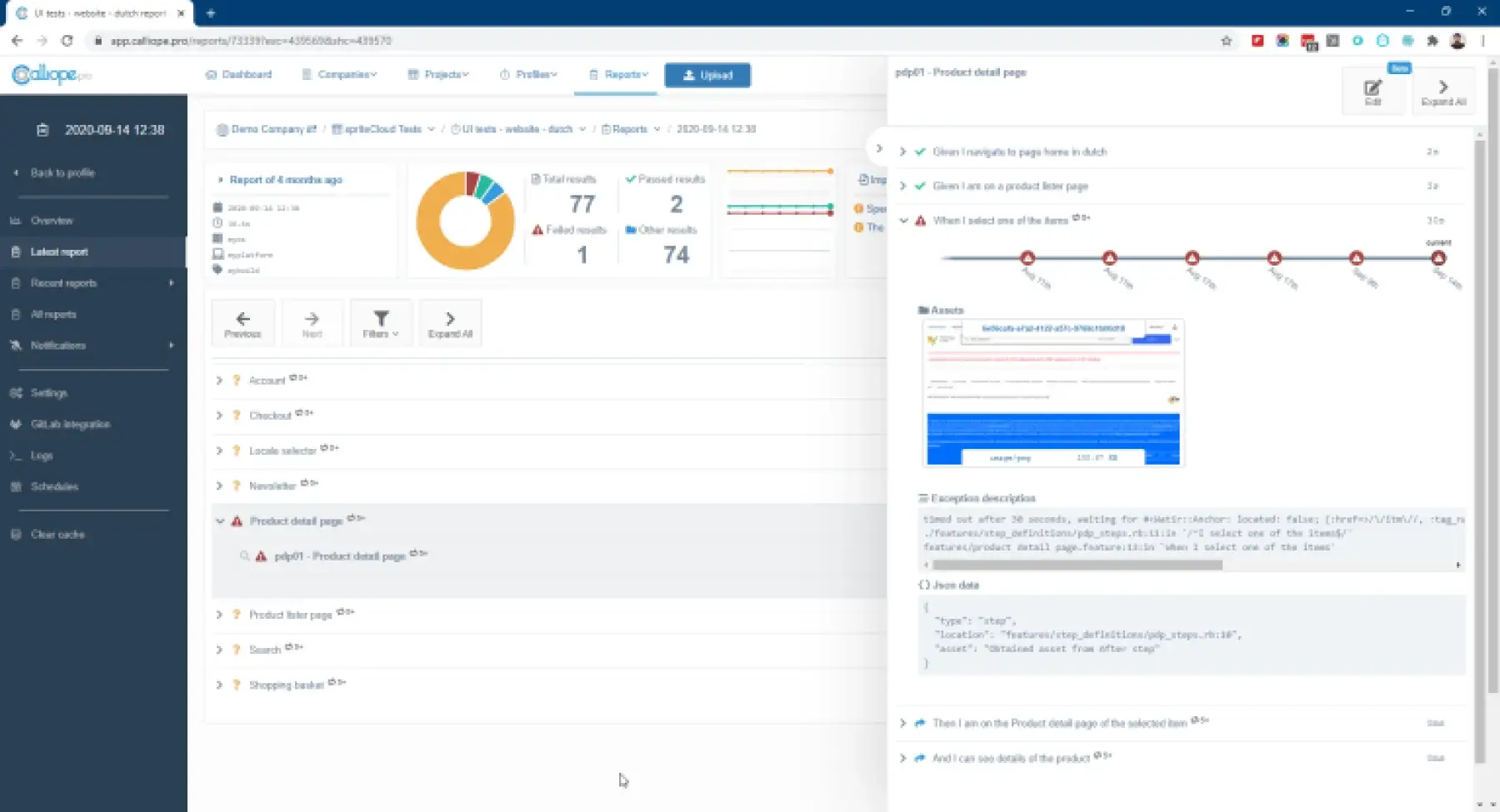Viewport: 1500px width, 812px height.
Task: Collapse the Product detail page section
Action: (219, 521)
